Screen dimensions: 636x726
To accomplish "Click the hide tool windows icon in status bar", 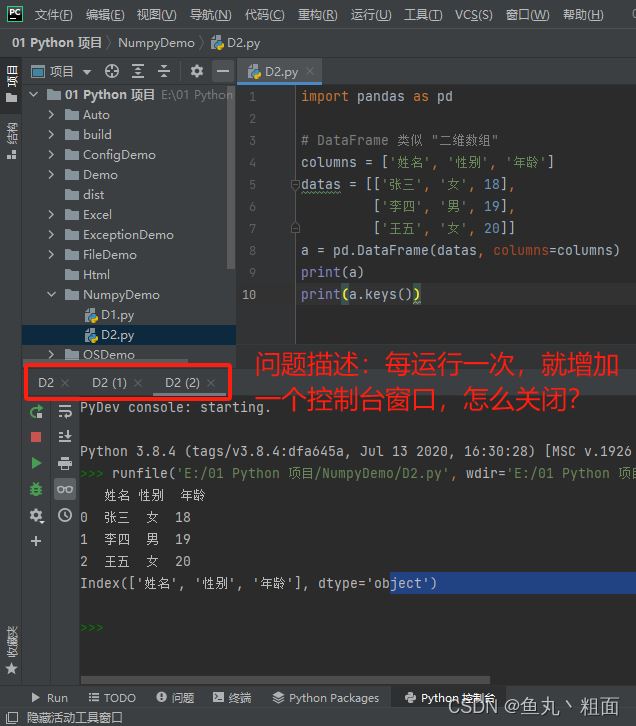I will point(11,718).
